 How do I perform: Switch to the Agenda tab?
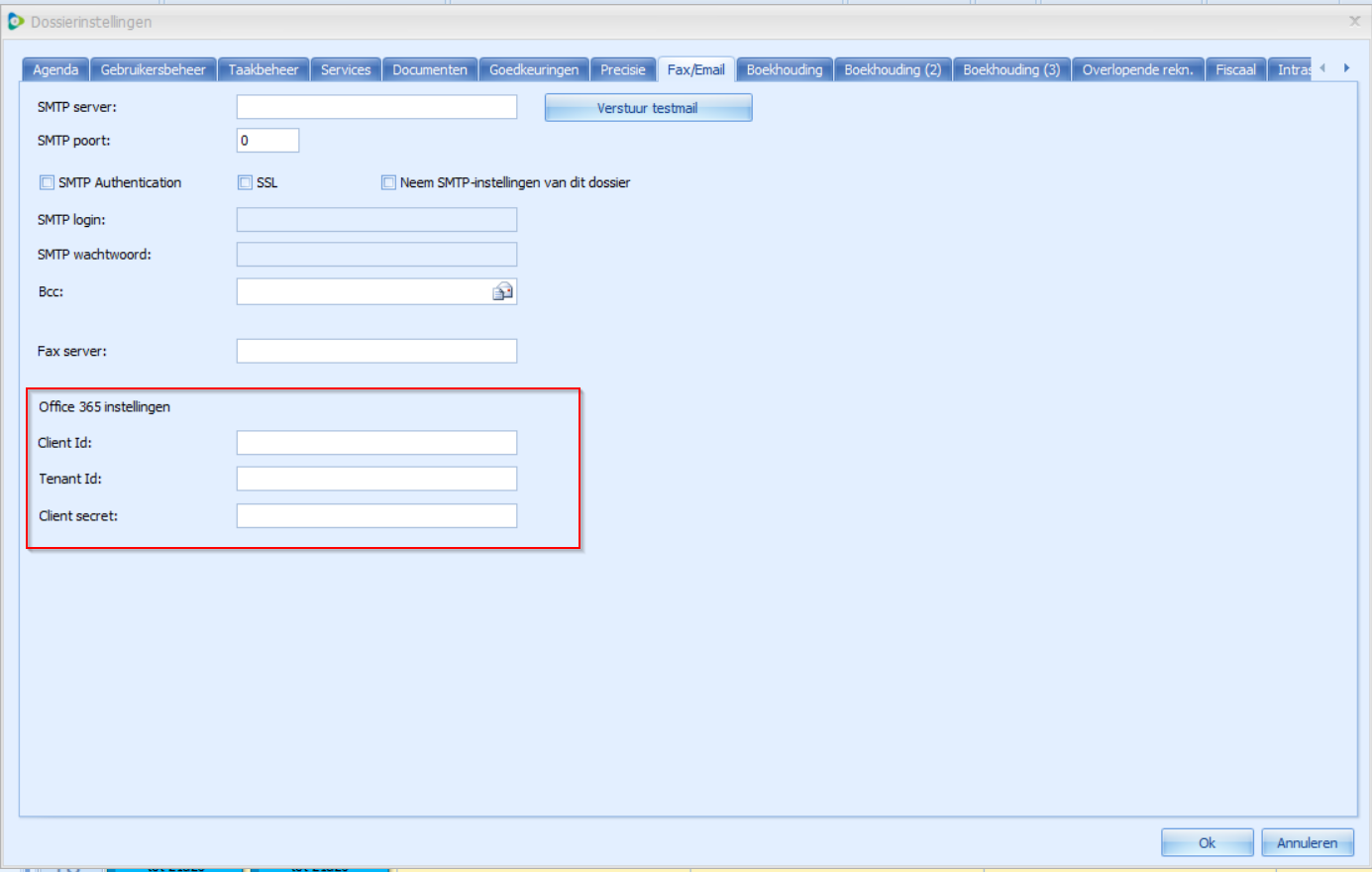[x=55, y=69]
